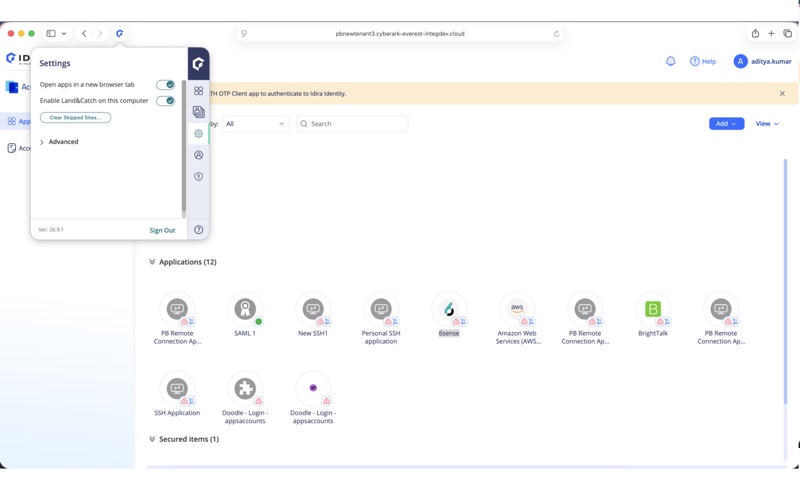
Task: Toggle Enable Land&Catch on this computer
Action: tap(165, 101)
